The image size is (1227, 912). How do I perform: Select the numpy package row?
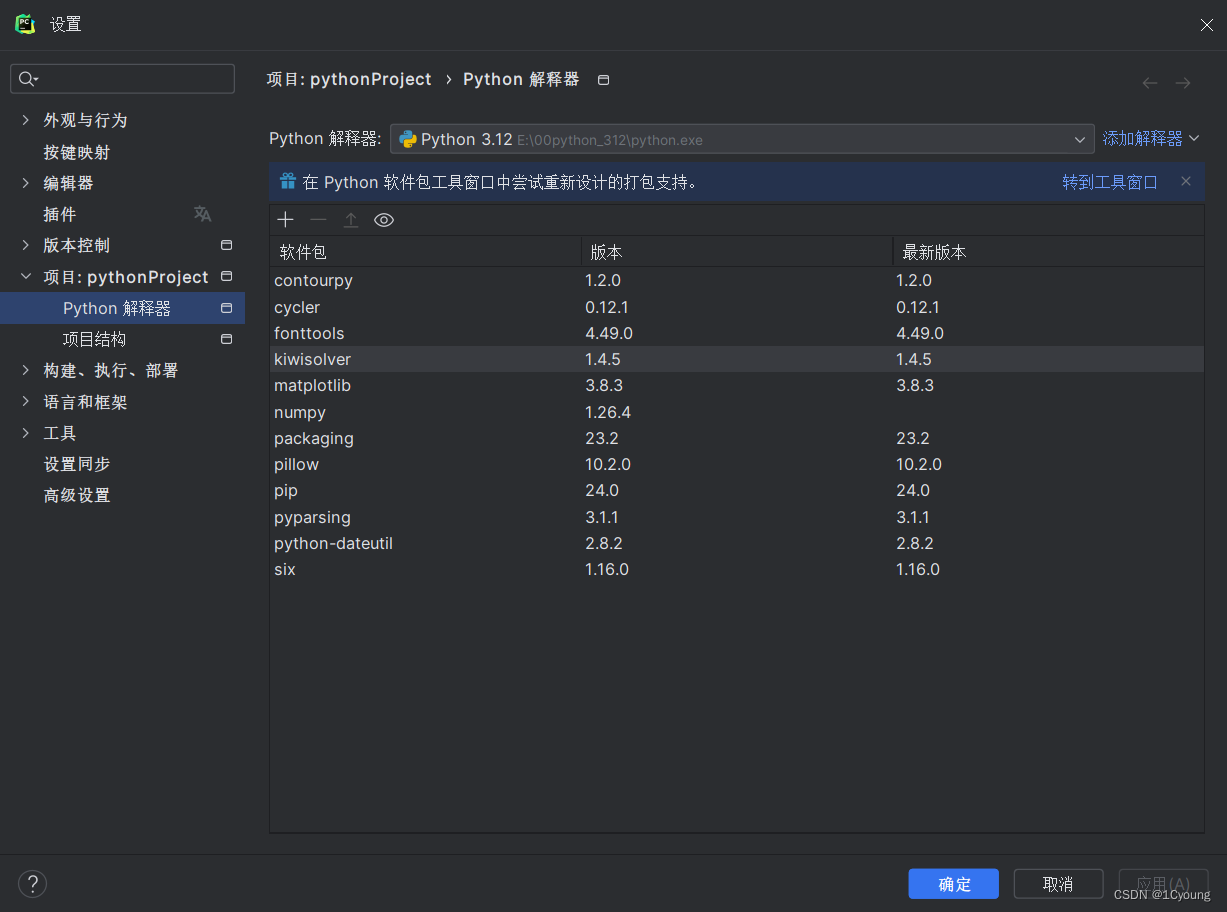(x=737, y=412)
